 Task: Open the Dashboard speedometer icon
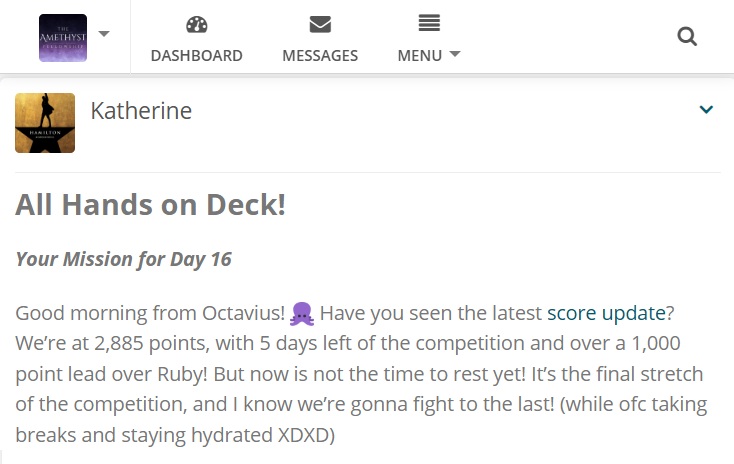pyautogui.click(x=197, y=24)
